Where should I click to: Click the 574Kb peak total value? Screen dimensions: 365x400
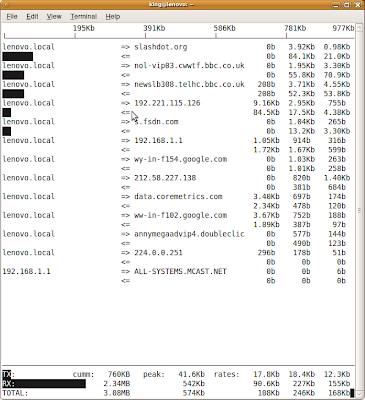pyautogui.click(x=194, y=393)
